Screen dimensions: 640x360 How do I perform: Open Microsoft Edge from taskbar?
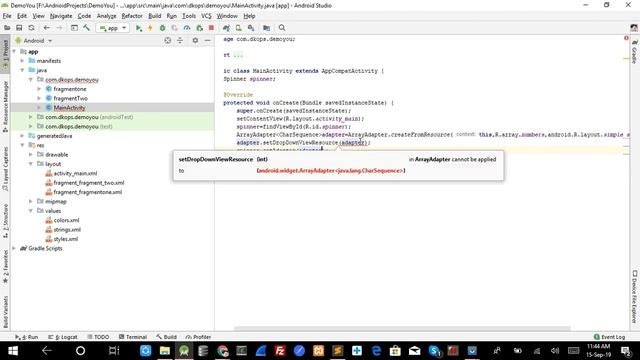pyautogui.click(x=376, y=351)
